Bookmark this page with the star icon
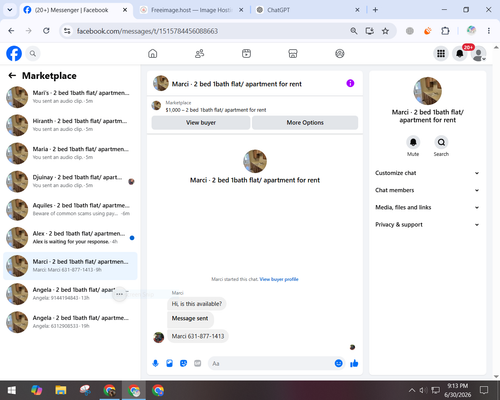This screenshot has height=400, width=500. (385, 31)
